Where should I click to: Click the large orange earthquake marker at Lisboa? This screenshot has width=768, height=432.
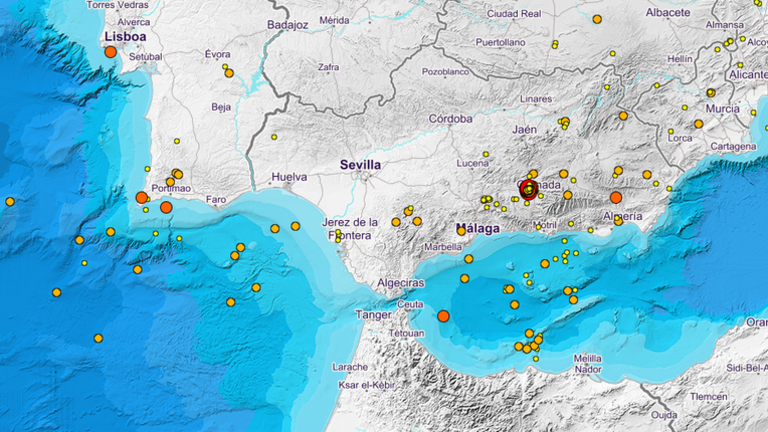click(111, 52)
